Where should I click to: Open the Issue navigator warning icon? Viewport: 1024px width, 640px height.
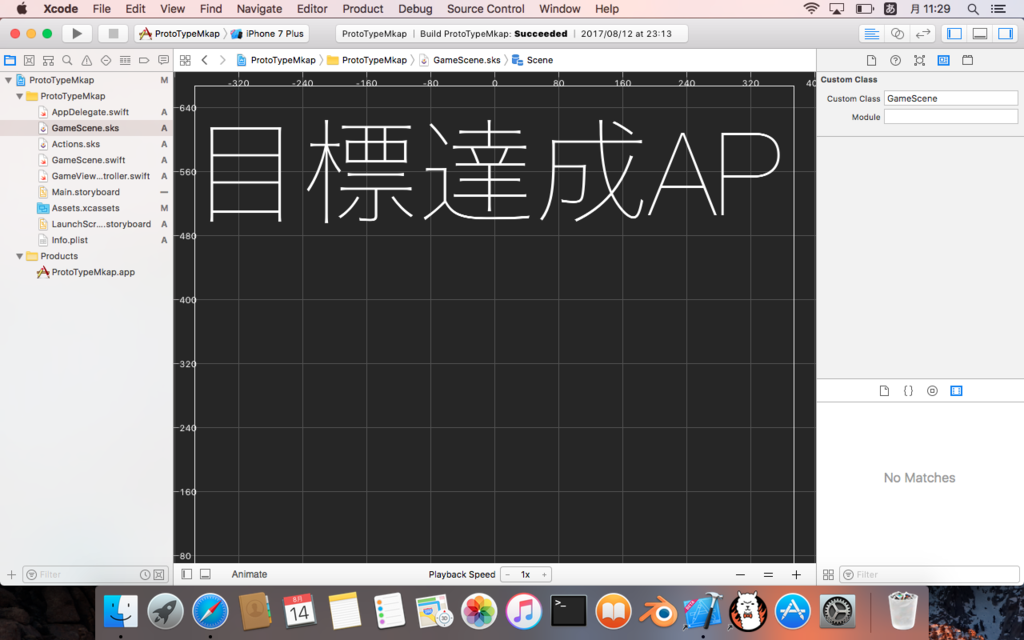(x=86, y=60)
